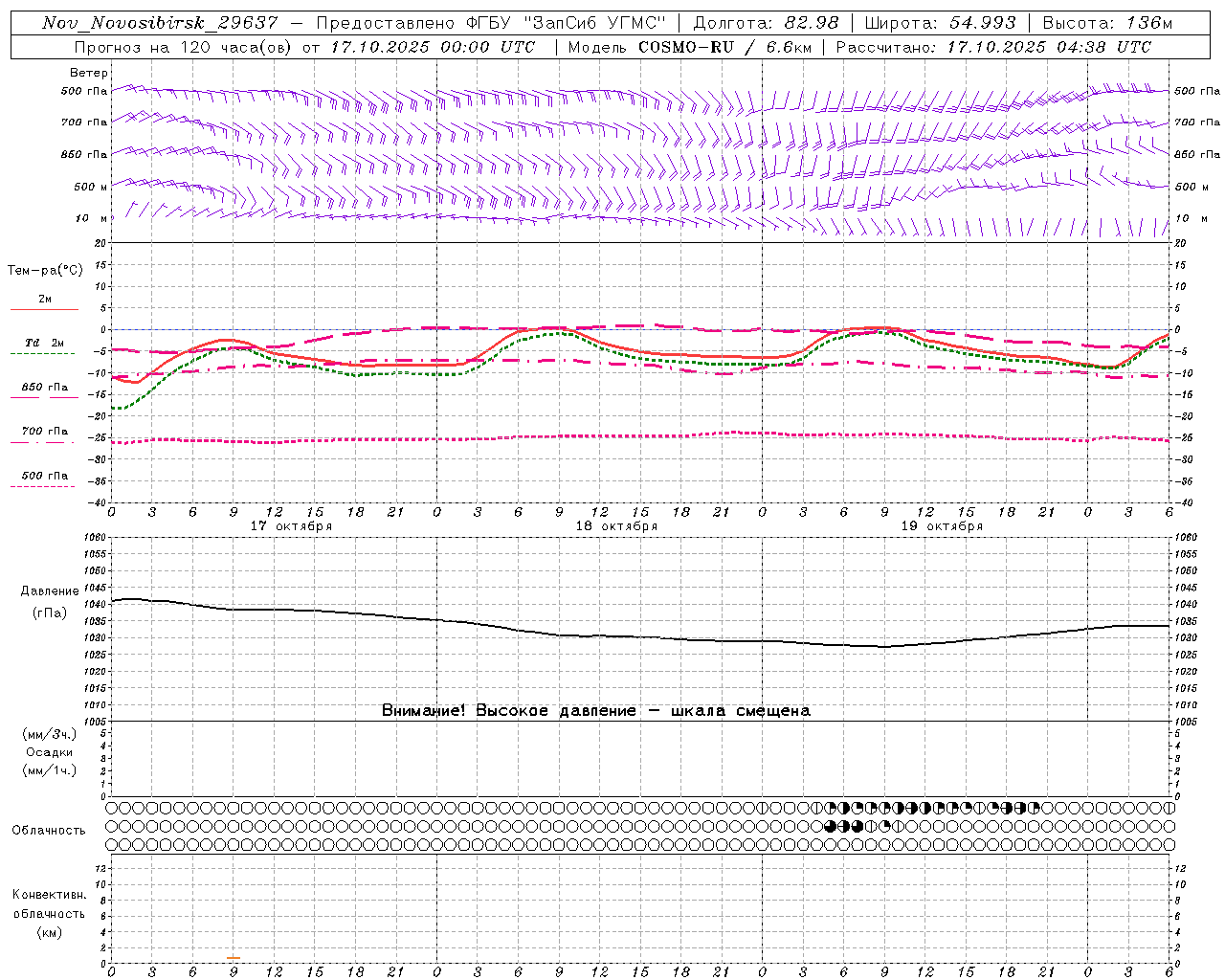Click the Конвективн. облачность (км) label
This screenshot has height=980, width=1225.
[50, 913]
